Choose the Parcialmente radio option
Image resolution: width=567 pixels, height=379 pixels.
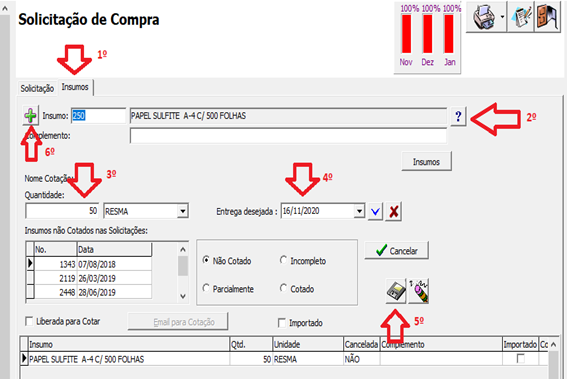[206, 288]
